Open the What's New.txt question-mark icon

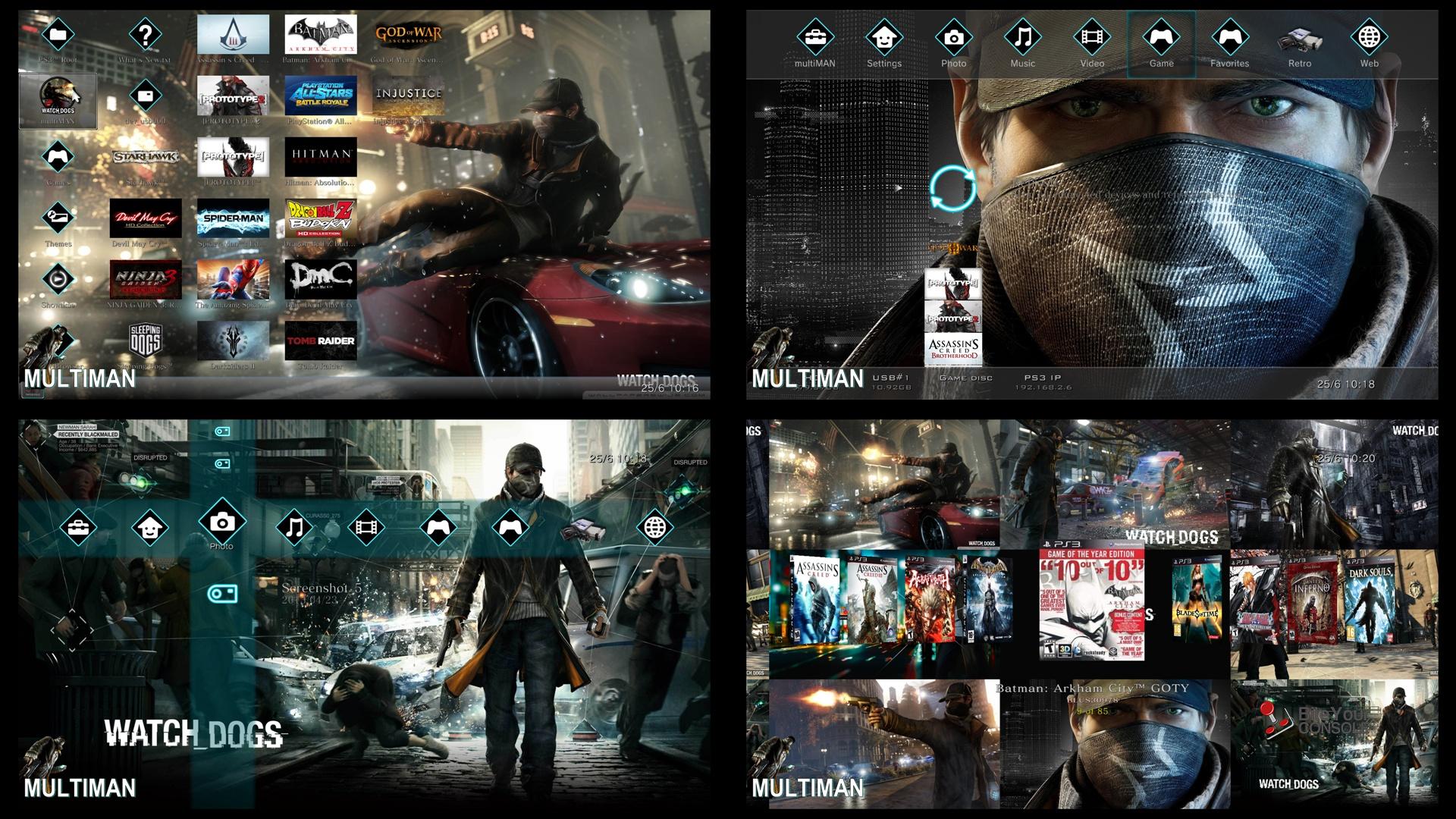(145, 34)
